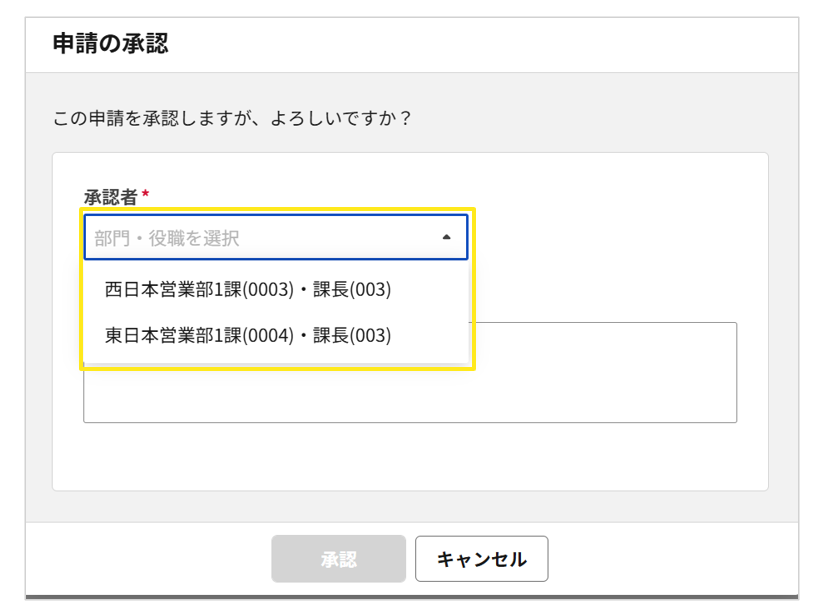
Task: Click the 部門・役職を選択 combo box field
Action: [275, 238]
